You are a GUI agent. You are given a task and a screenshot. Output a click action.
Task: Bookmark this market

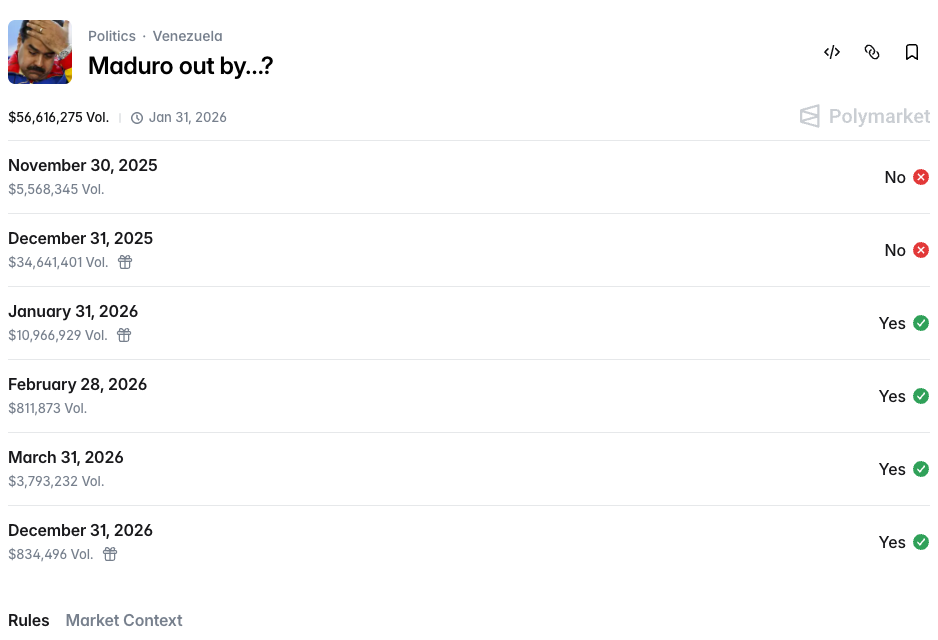(x=912, y=52)
